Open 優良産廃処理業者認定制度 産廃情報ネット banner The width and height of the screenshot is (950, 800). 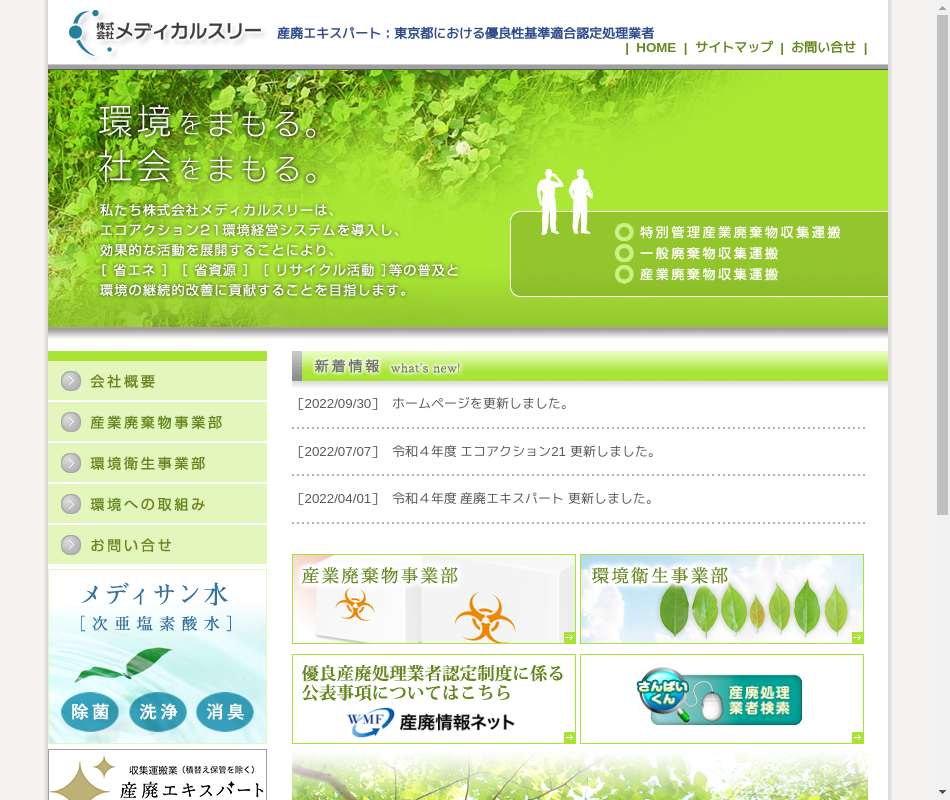434,699
